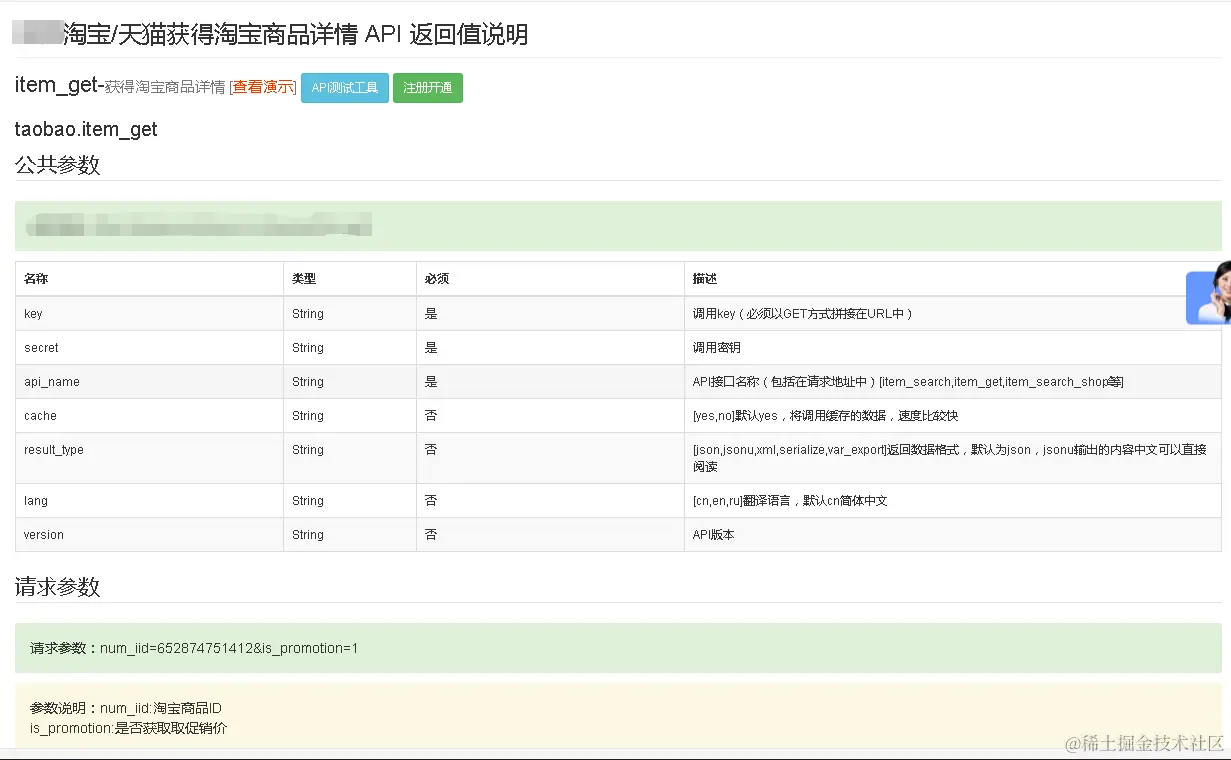
Task: Click the 'result_type' parameter name cell
Action: coord(150,458)
